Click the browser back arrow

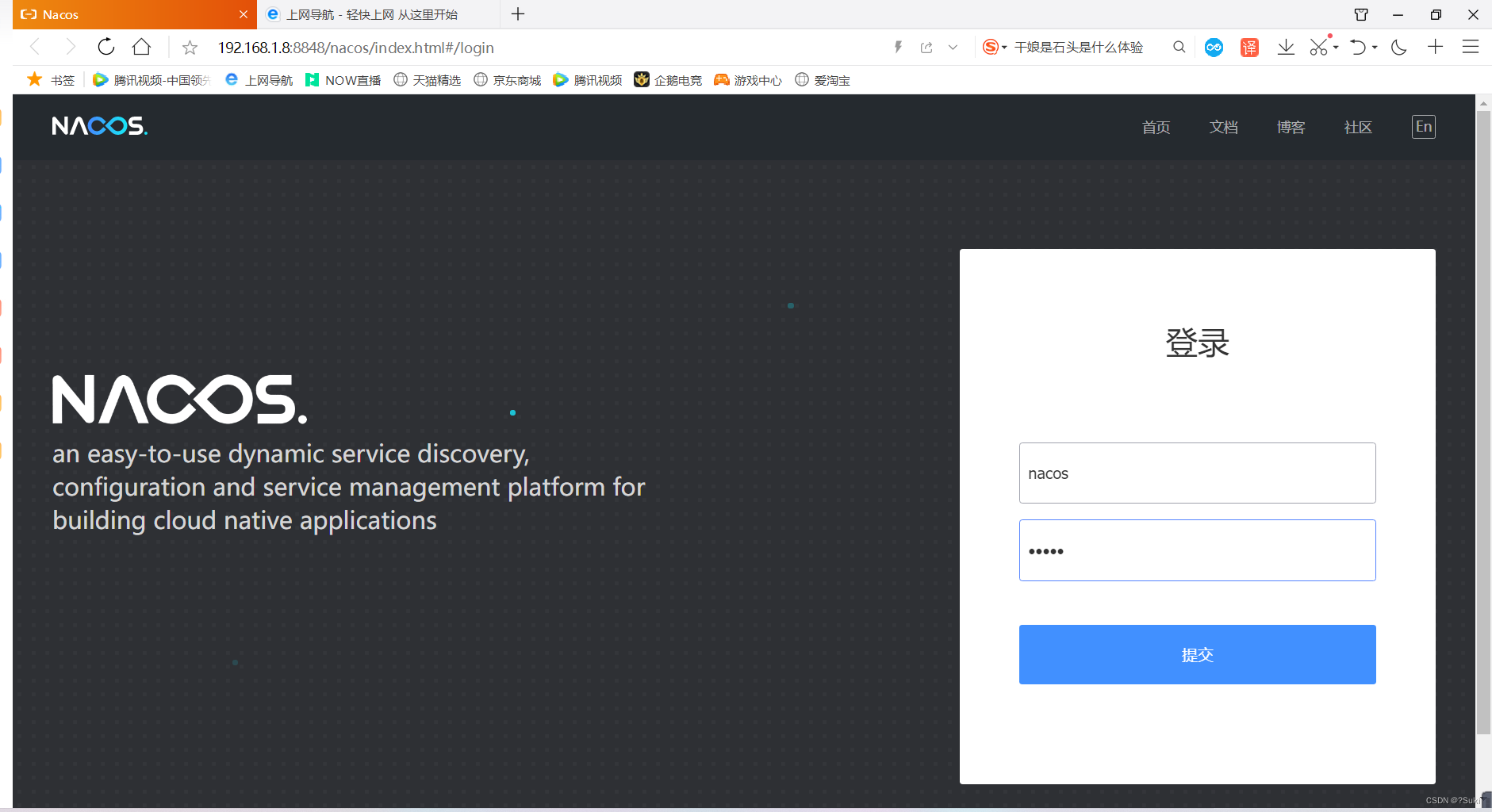pos(35,48)
